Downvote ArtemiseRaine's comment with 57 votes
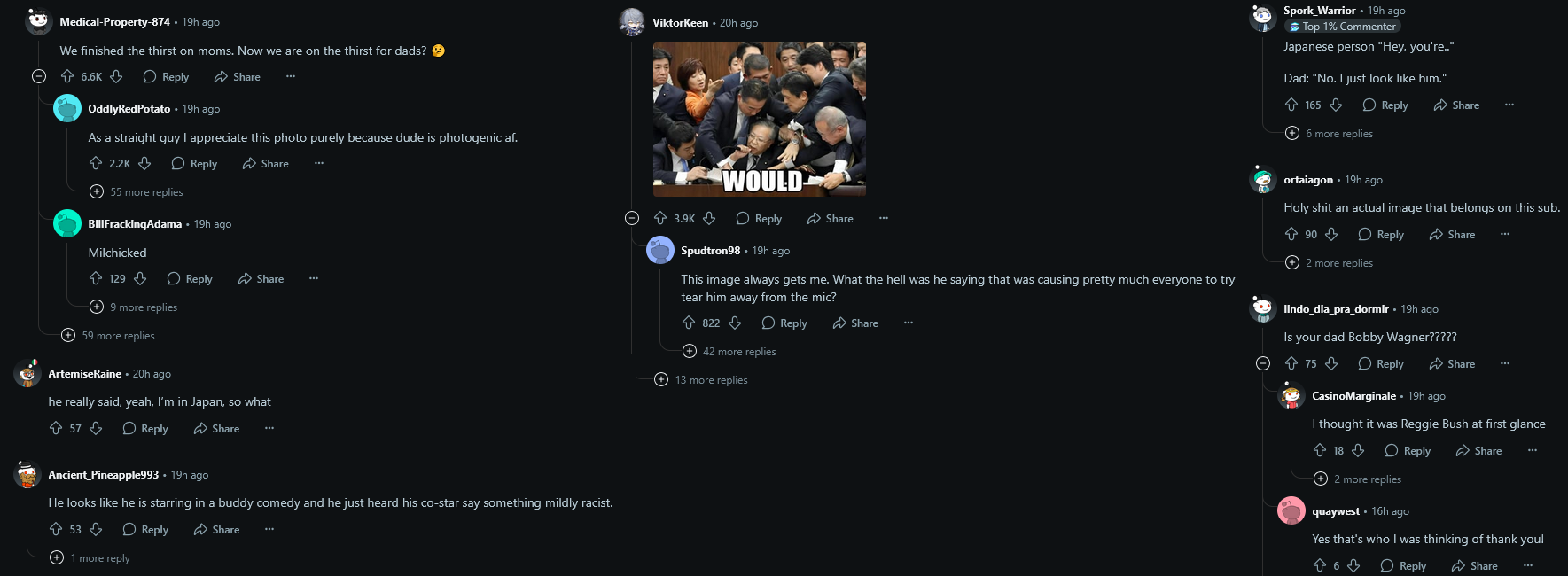 click(96, 429)
